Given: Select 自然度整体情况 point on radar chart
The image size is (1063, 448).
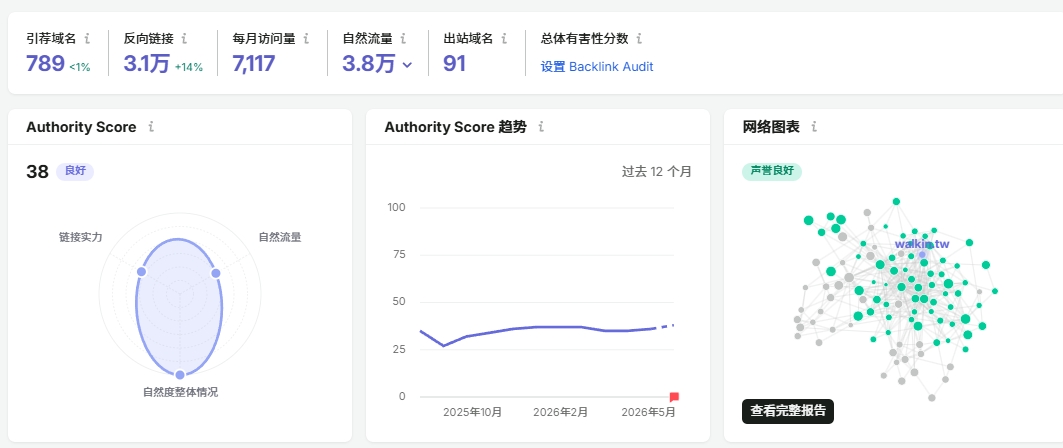Looking at the screenshot, I should [180, 375].
